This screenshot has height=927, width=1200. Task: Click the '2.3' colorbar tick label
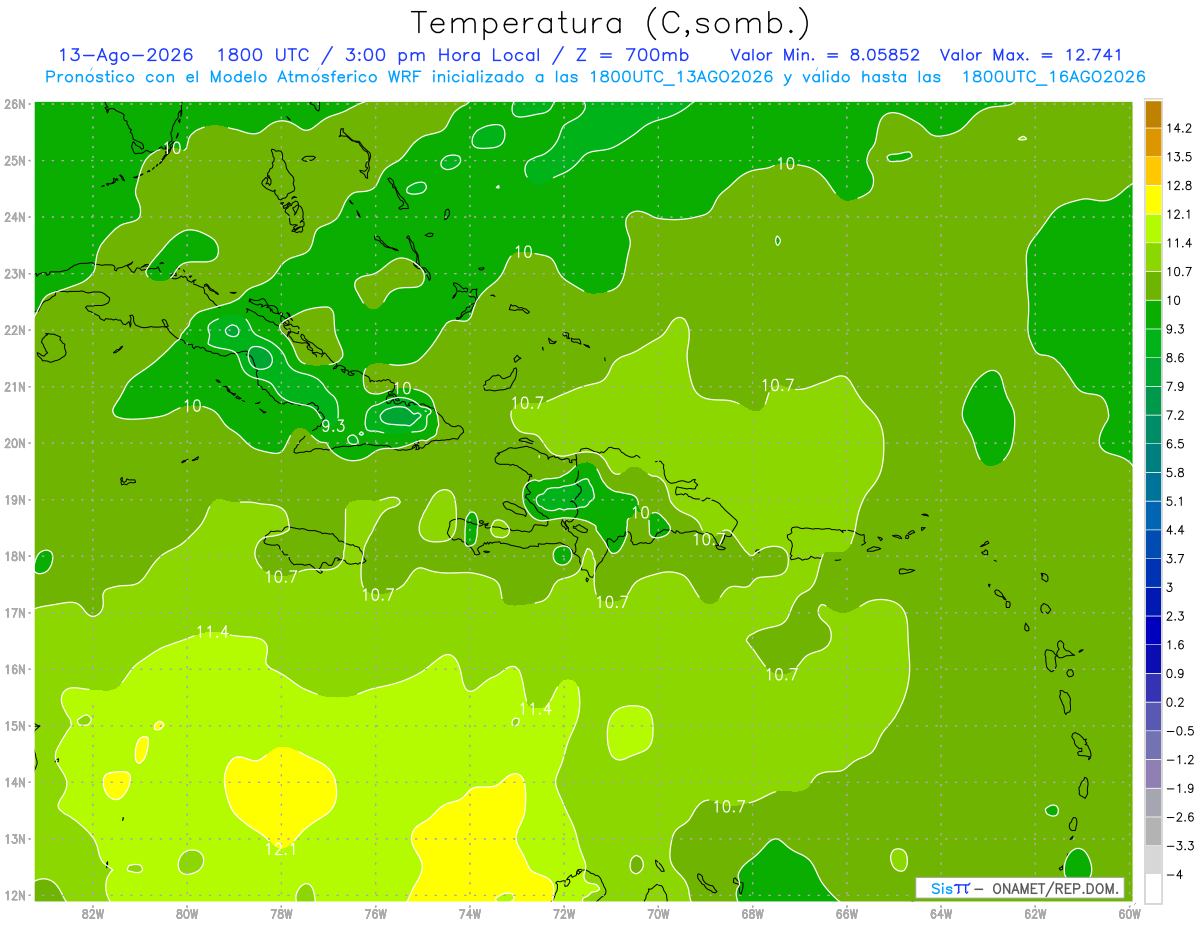(1176, 616)
